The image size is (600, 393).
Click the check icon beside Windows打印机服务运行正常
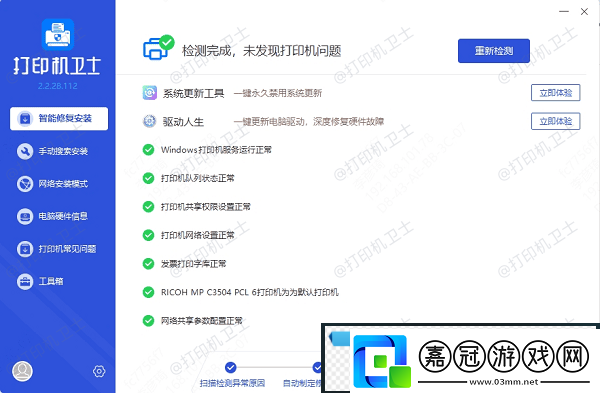coord(148,150)
